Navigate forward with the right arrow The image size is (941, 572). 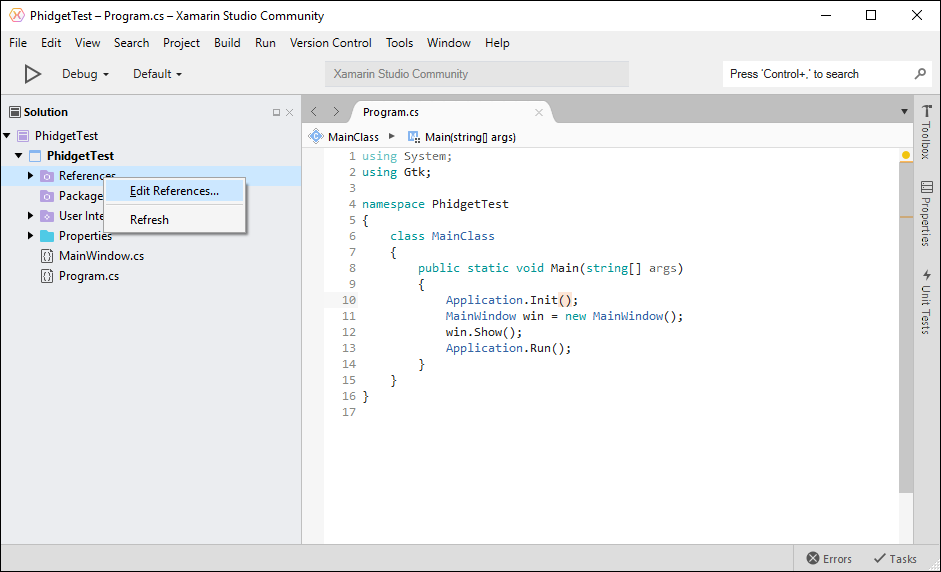[336, 112]
